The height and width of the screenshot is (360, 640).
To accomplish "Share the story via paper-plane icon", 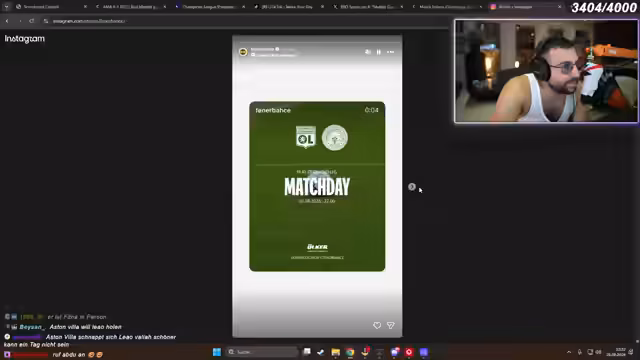I will (391, 325).
